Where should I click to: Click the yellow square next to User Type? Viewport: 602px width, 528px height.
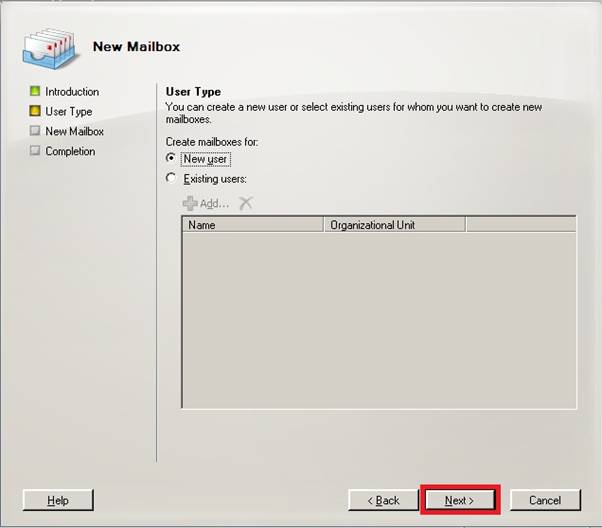click(35, 111)
